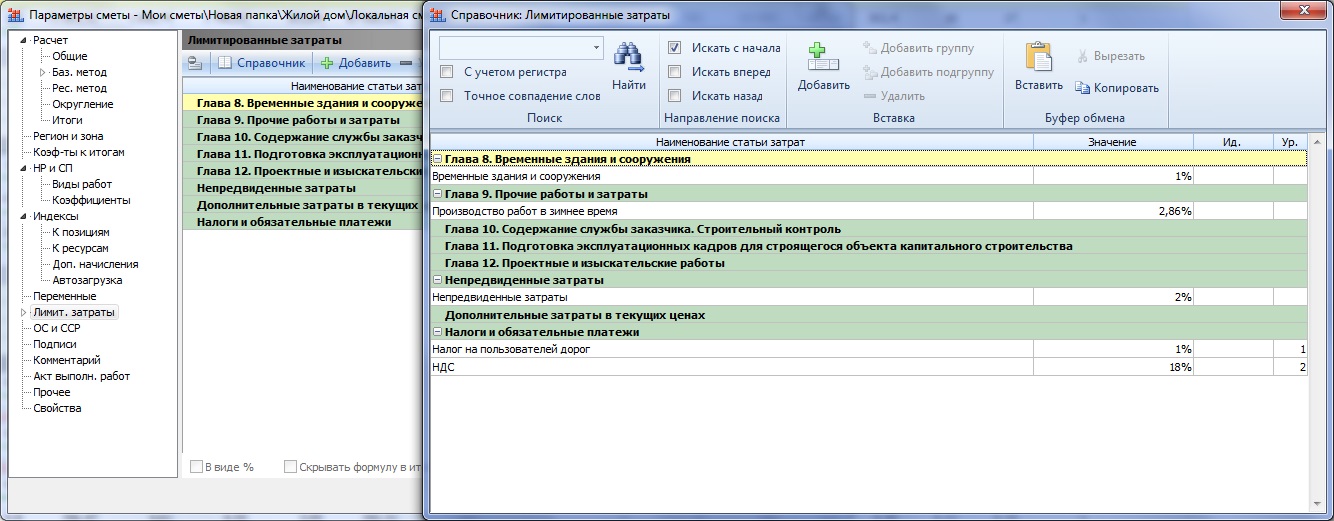Viewport: 1334px width, 521px height.
Task: Collapse the Глава 8 group in the reference table
Action: point(437,159)
